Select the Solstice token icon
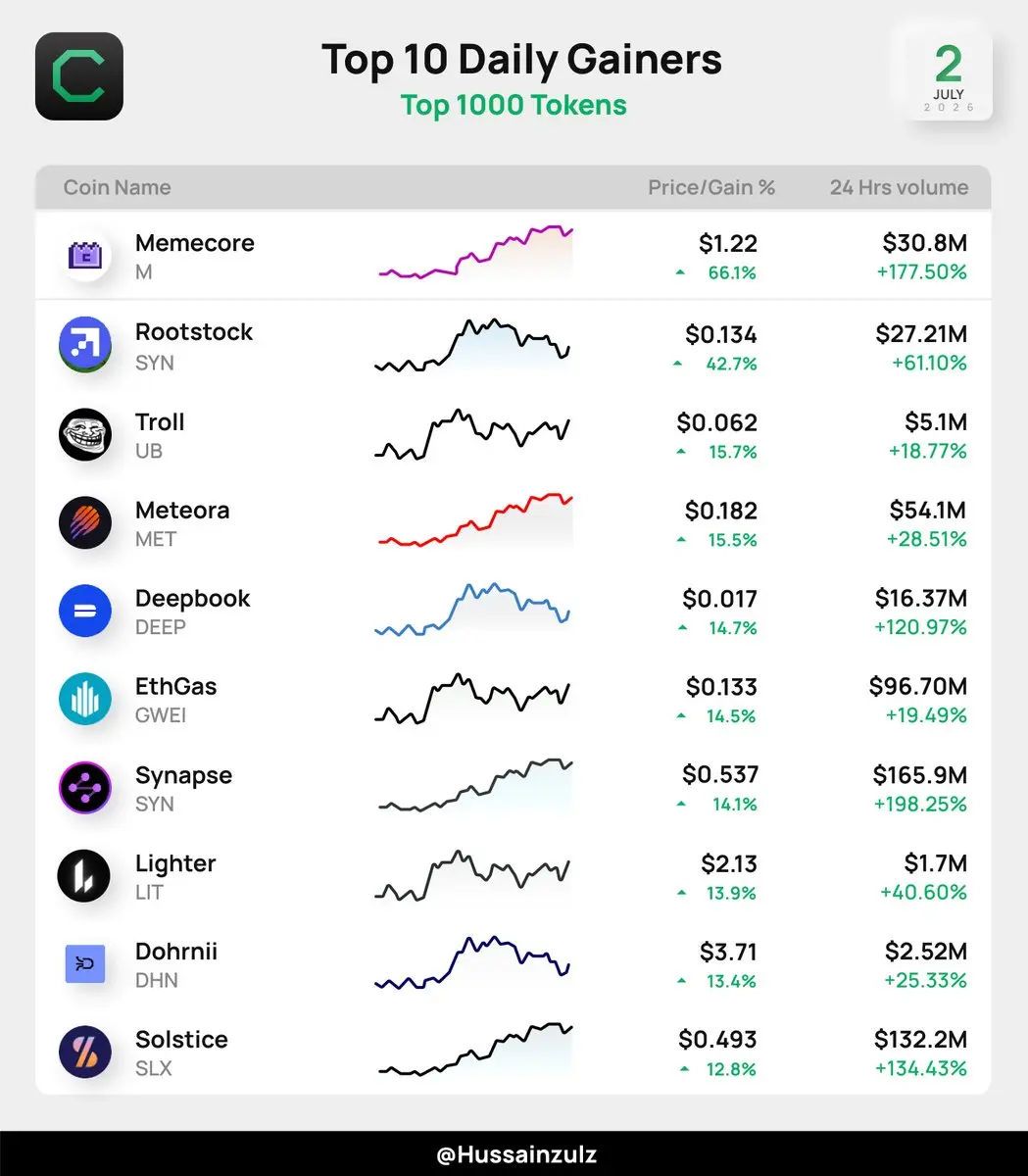 (85, 1052)
